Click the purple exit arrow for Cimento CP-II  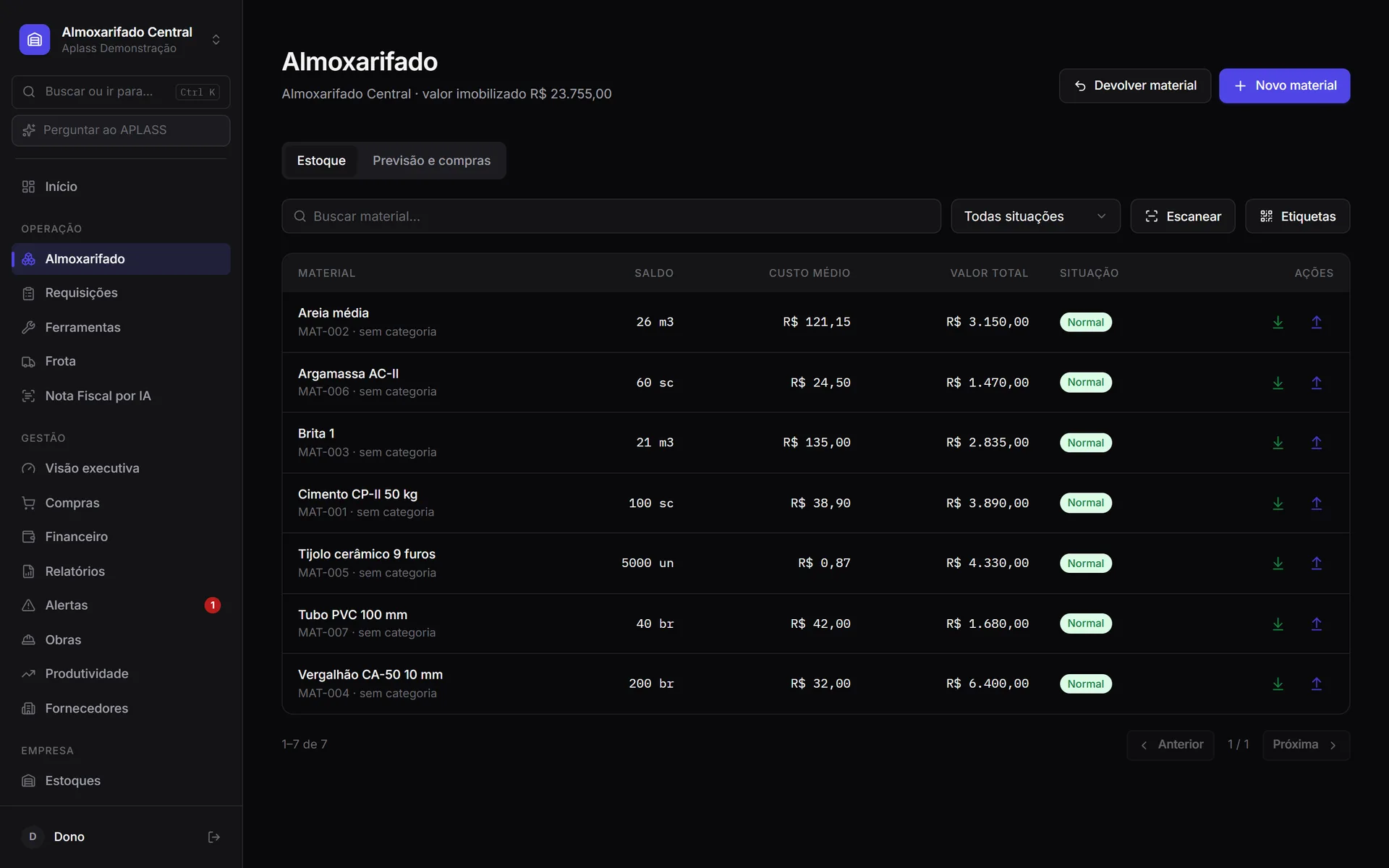1316,503
